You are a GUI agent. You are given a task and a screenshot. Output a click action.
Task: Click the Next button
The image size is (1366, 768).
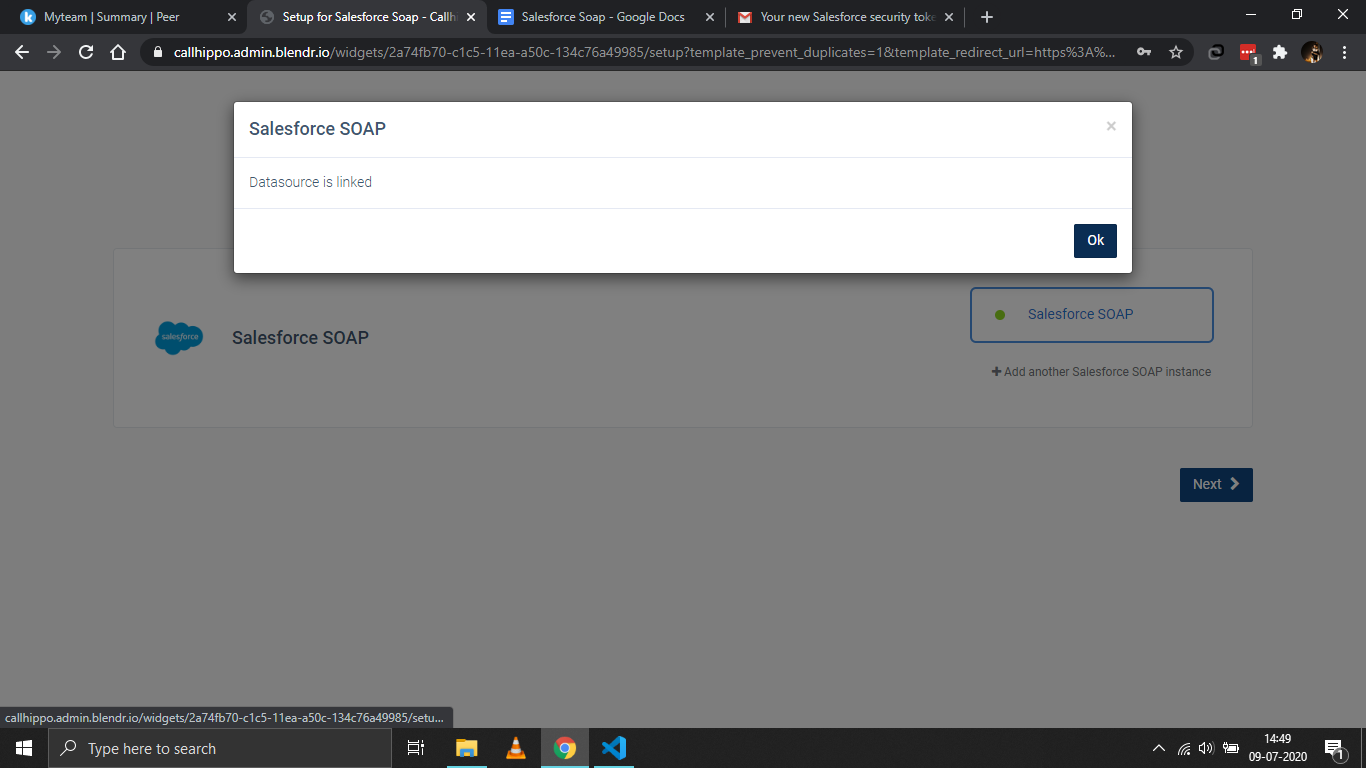click(x=1216, y=484)
